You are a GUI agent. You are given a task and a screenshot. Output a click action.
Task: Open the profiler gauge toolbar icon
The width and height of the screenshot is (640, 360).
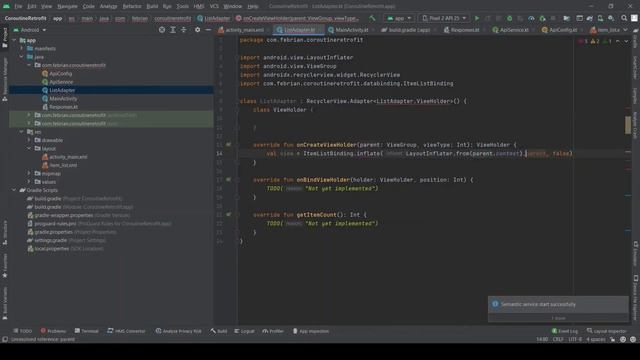531,18
